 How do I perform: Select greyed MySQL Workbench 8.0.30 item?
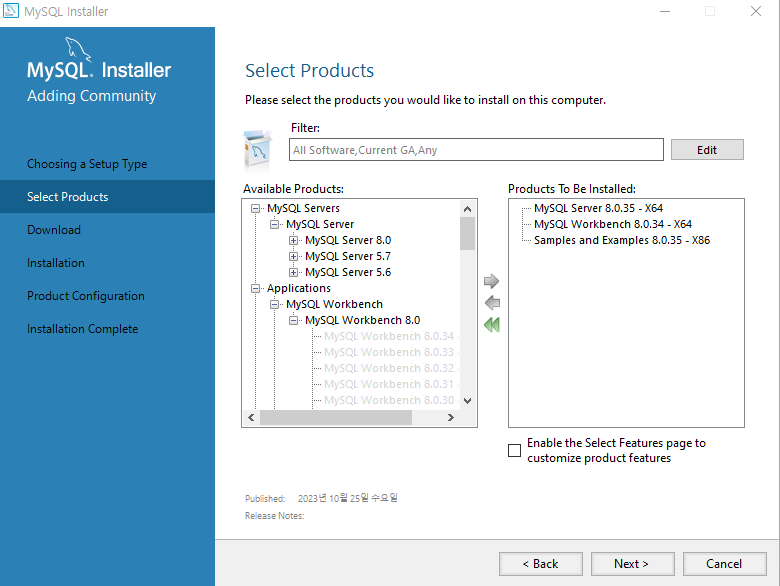click(x=391, y=400)
